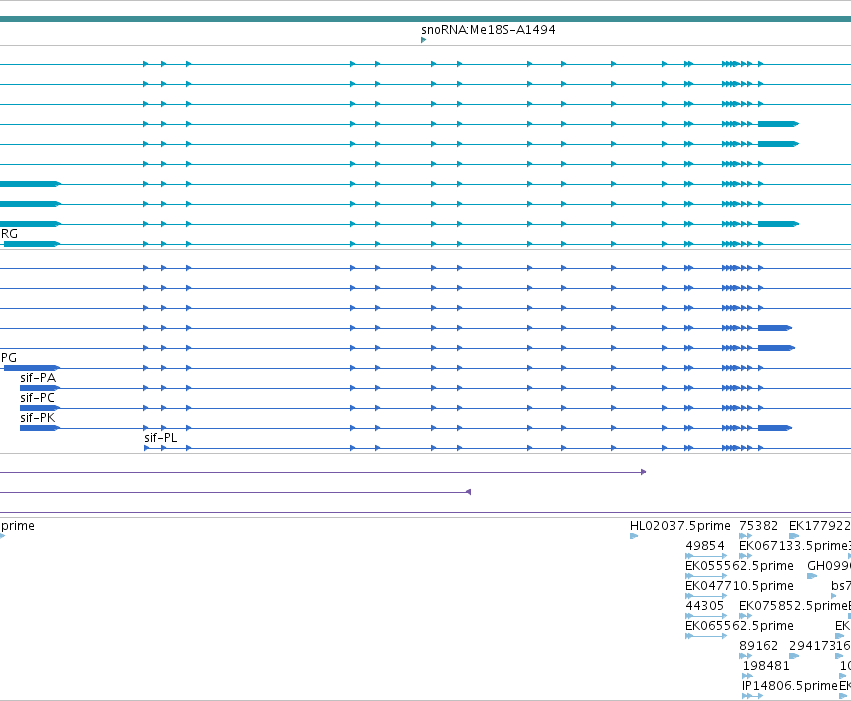Select the arrow glyph beneath 89162

click(x=746, y=656)
